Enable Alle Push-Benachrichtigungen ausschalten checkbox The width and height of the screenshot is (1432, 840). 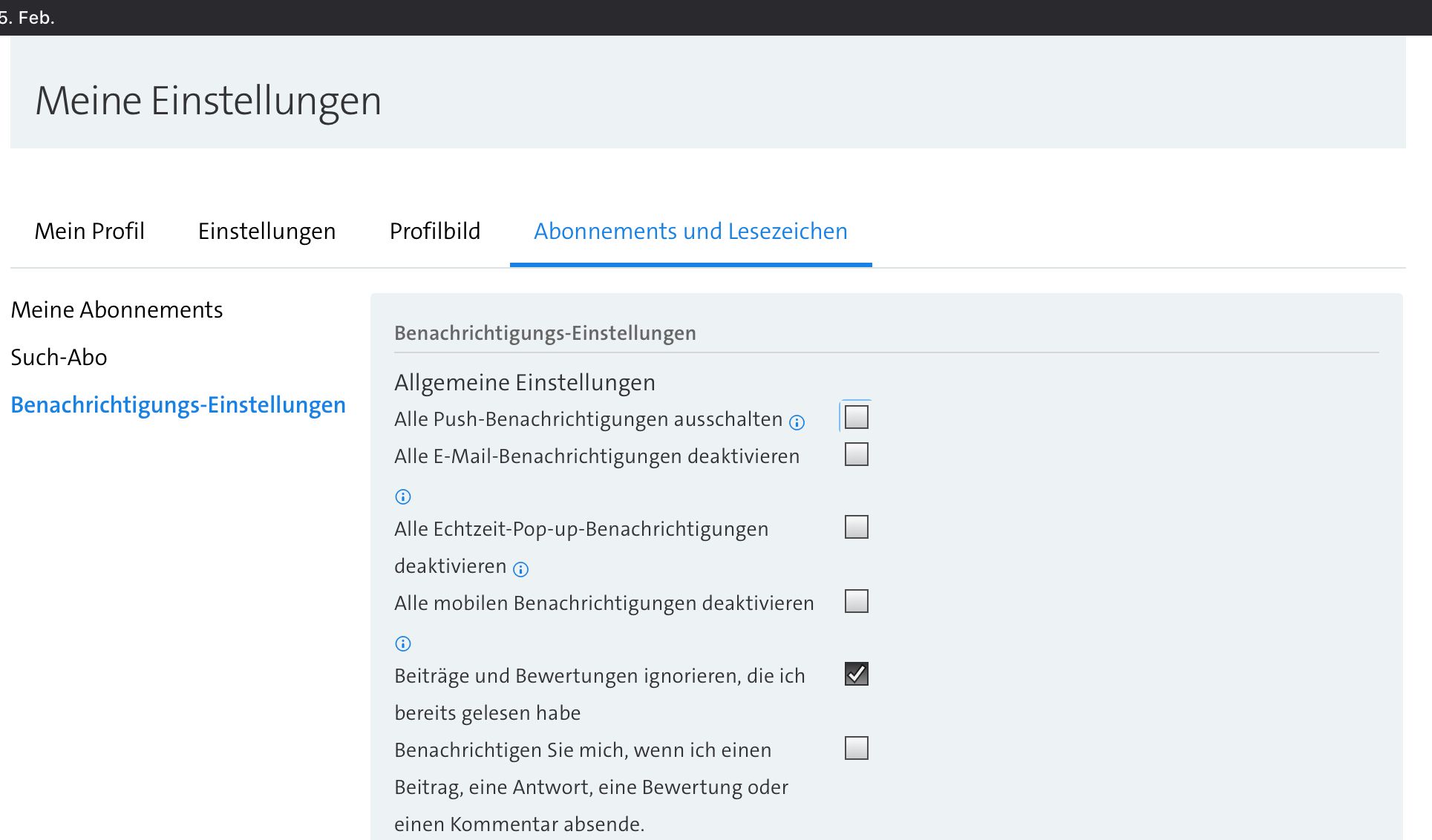click(x=856, y=417)
